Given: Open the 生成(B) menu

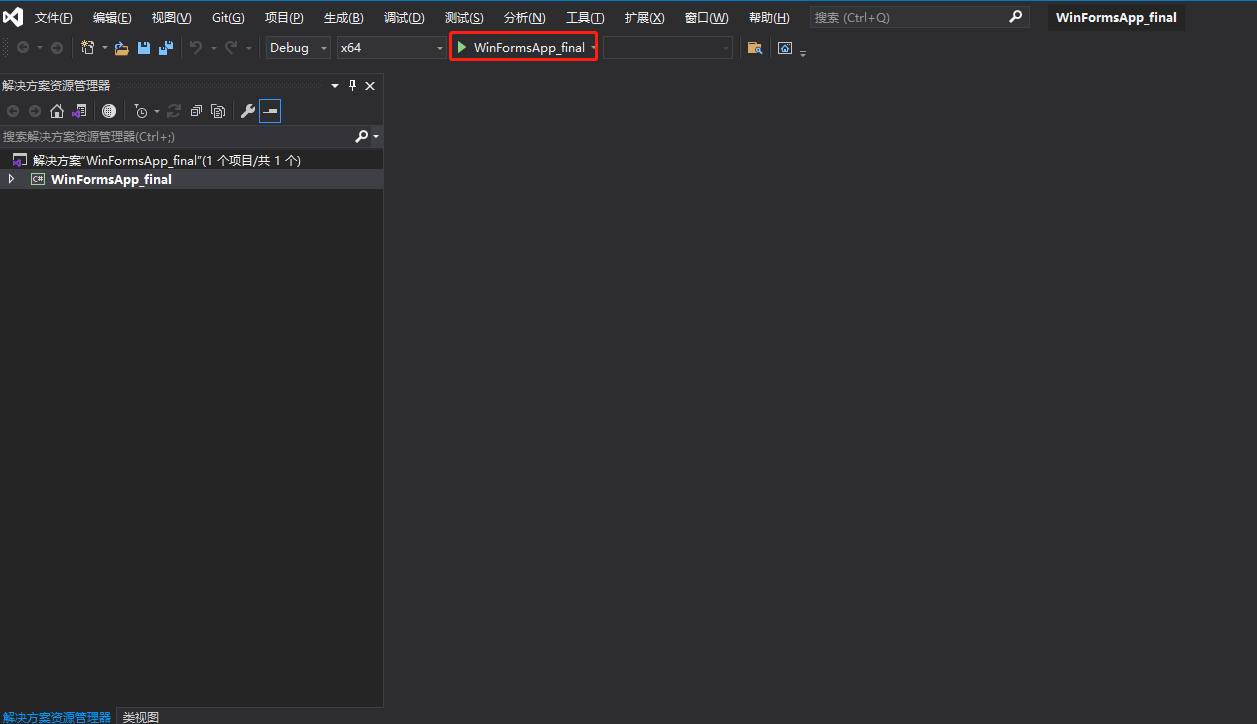Looking at the screenshot, I should pos(343,18).
